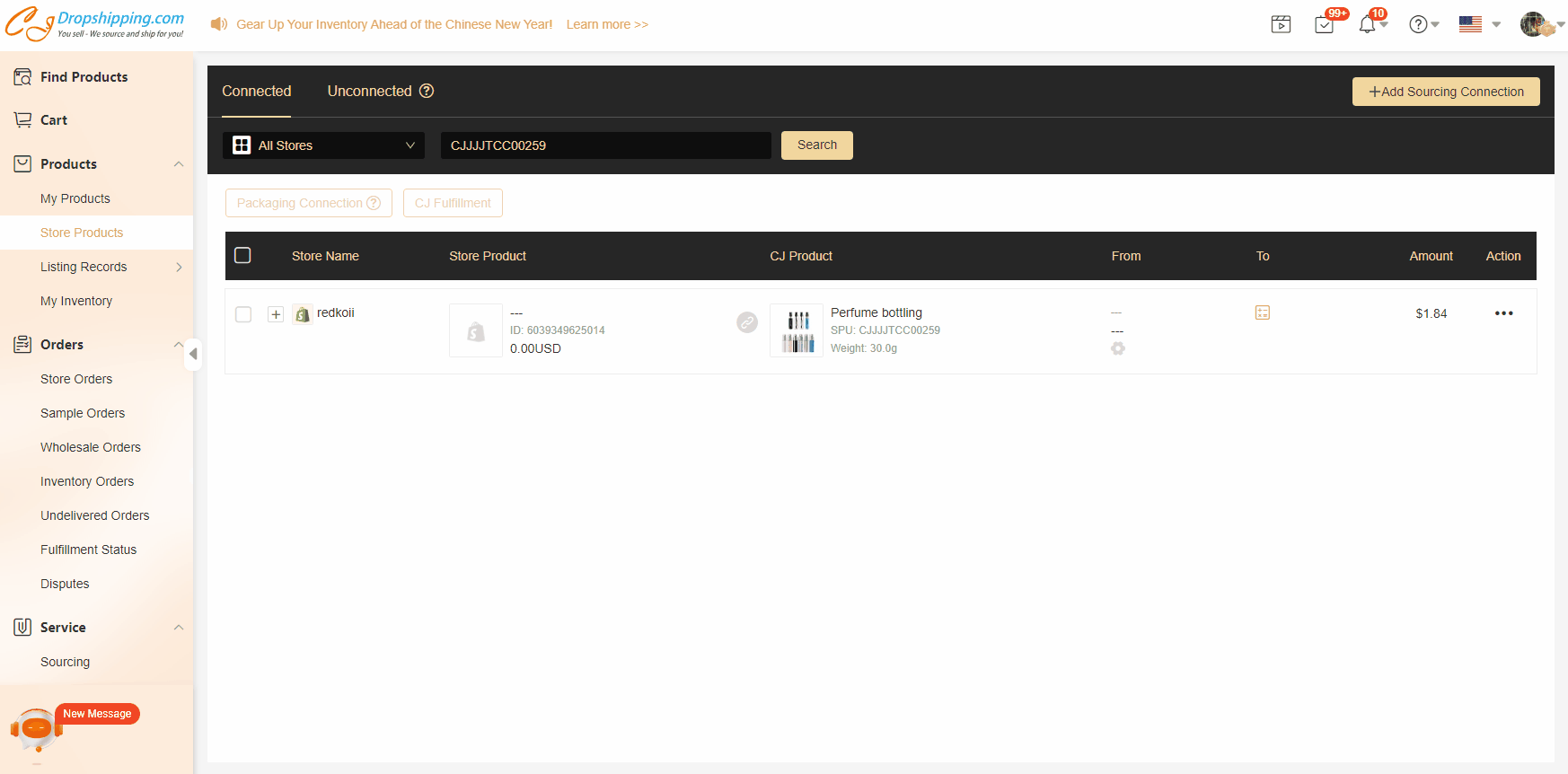The width and height of the screenshot is (1568, 774).
Task: Click the Unconnected help question icon
Action: point(427,91)
